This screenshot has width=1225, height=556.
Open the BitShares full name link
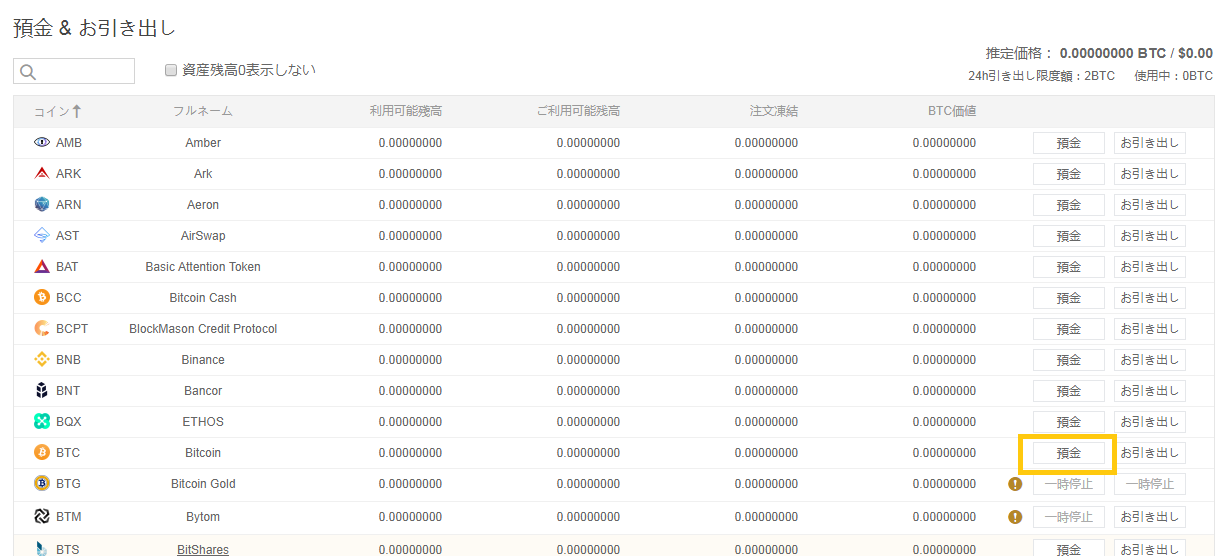point(202,549)
